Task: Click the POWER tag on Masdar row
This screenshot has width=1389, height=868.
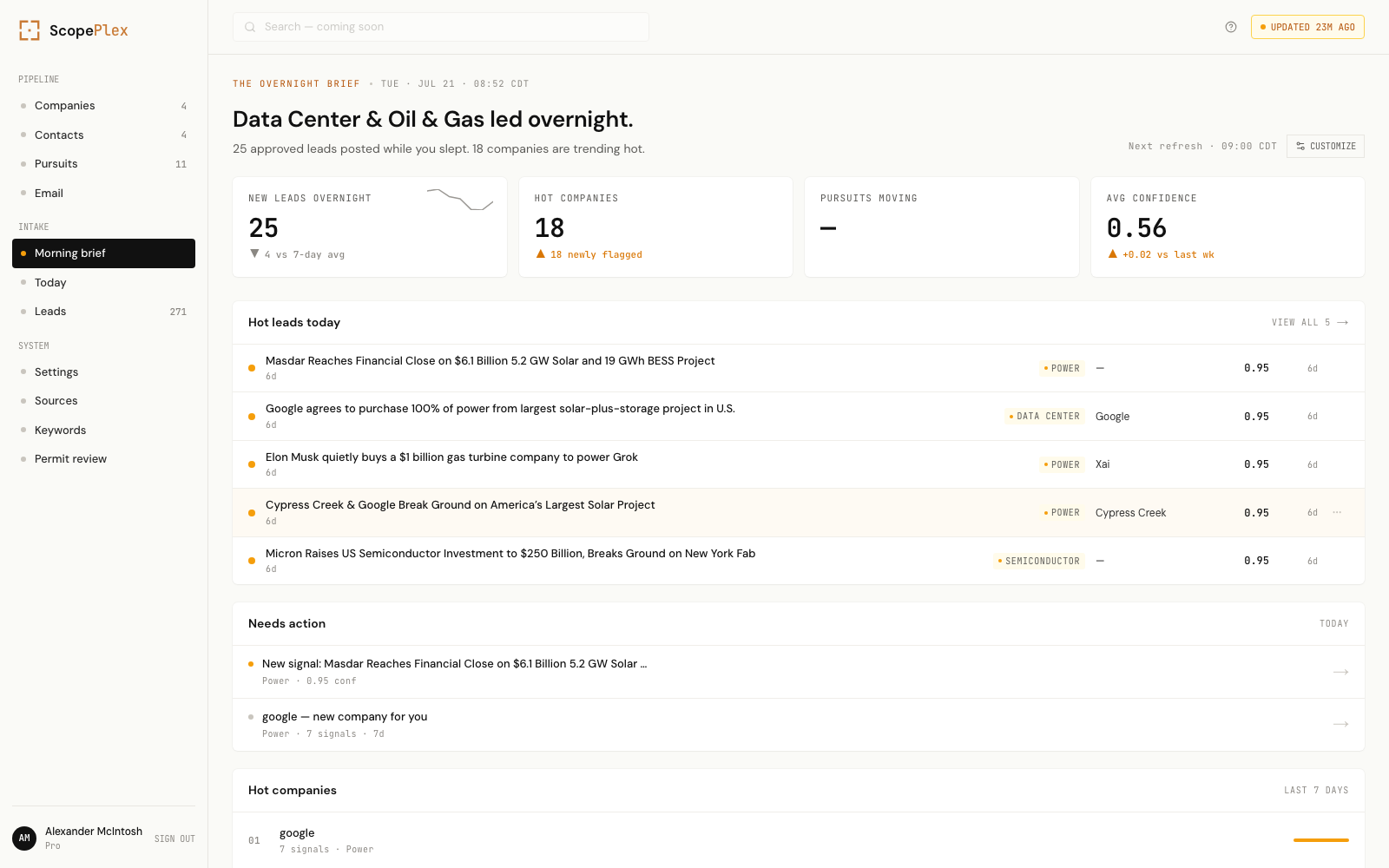Action: [x=1062, y=368]
